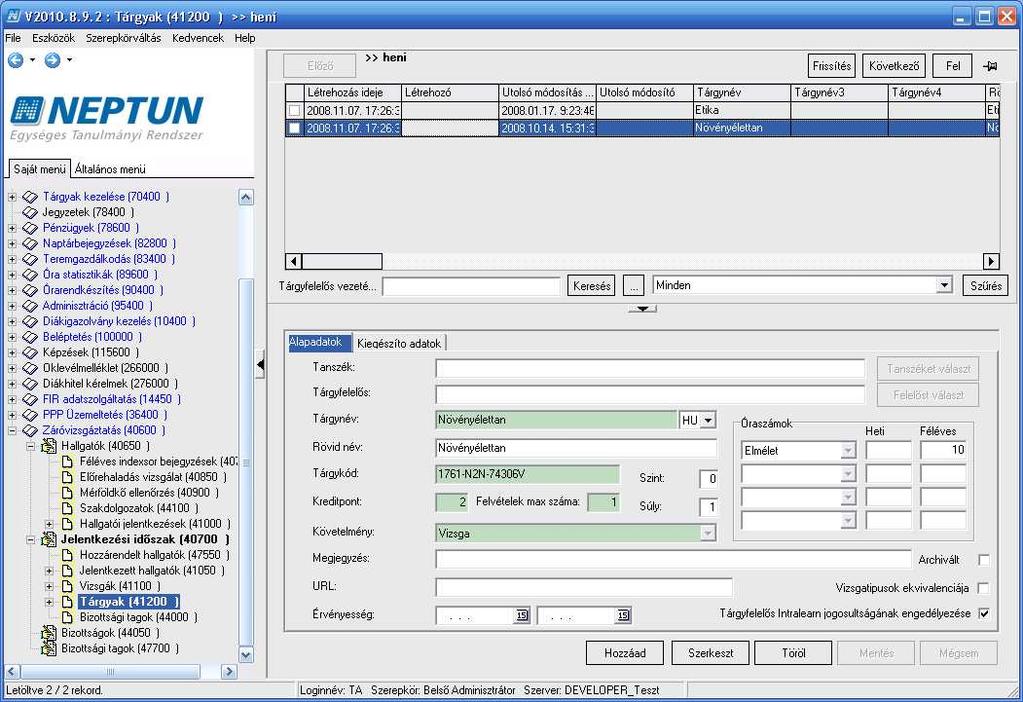This screenshot has width=1023, height=702.
Task: Click the Zárövizsgáztatás (40600) book icon
Action: pos(30,431)
